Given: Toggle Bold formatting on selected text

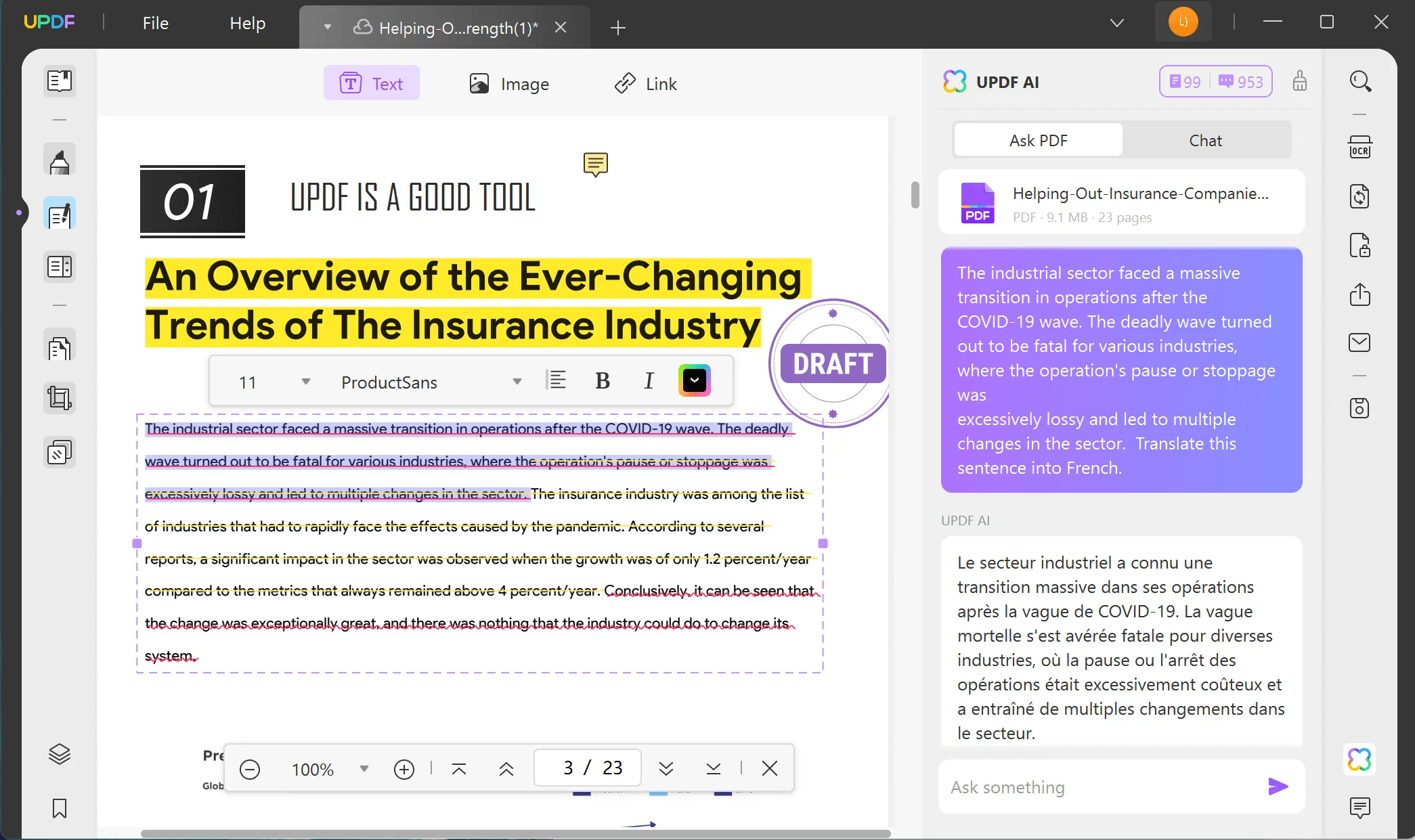Looking at the screenshot, I should pyautogui.click(x=602, y=380).
